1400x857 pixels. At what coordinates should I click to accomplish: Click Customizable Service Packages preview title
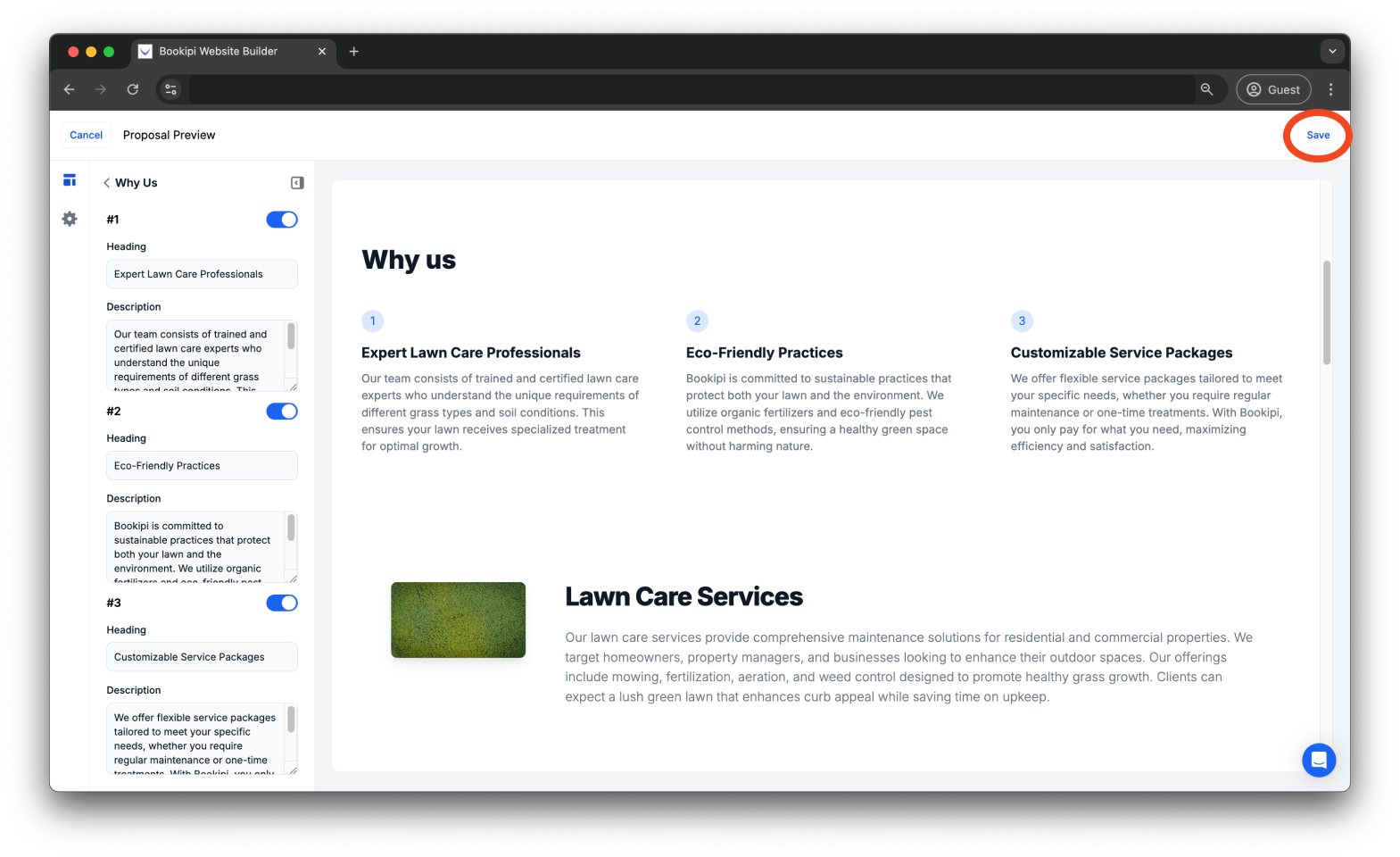tap(1122, 353)
